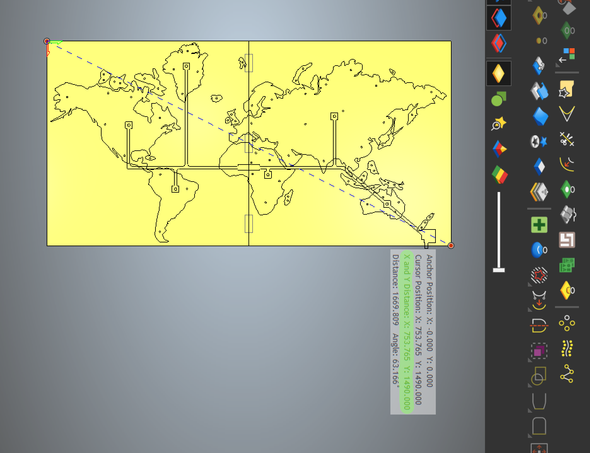Click the red measurement endpoint at map corner
The height and width of the screenshot is (453, 590).
click(x=451, y=245)
